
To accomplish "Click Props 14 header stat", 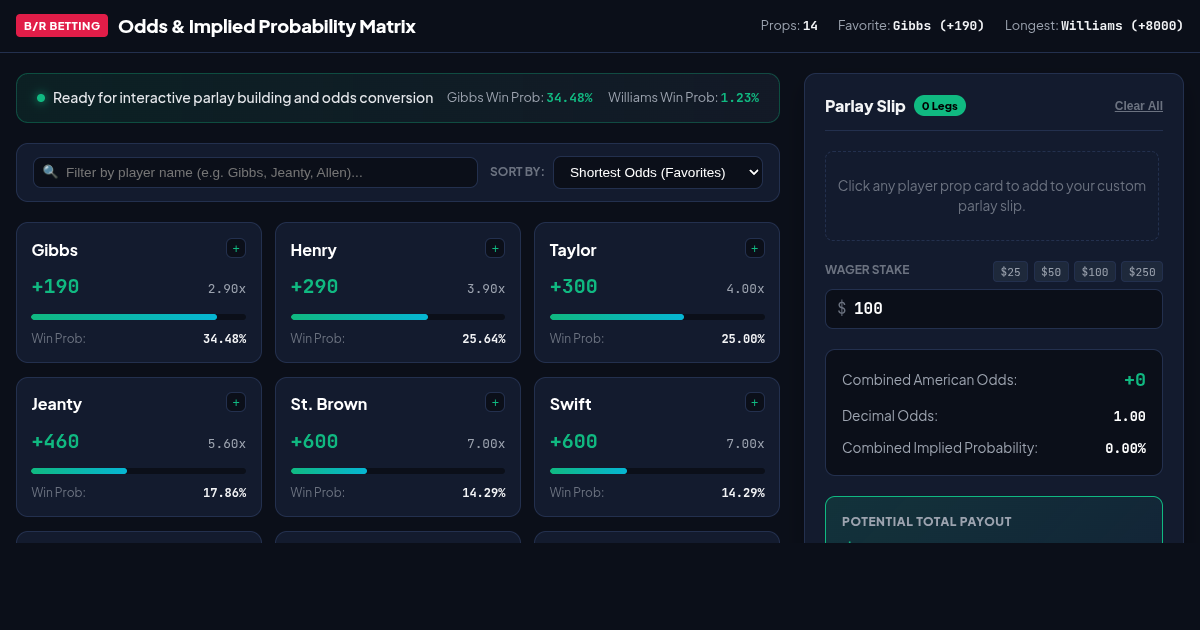I will pos(789,26).
